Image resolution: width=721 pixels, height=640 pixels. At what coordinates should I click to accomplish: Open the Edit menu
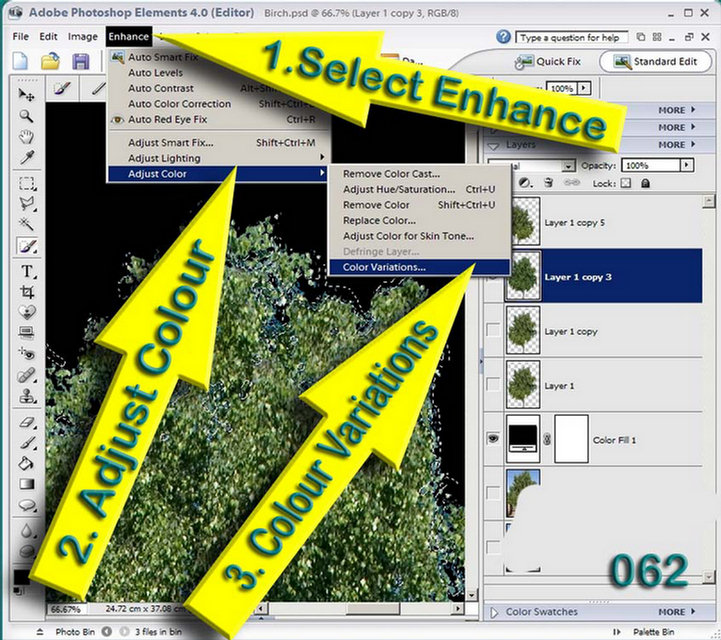(x=48, y=36)
